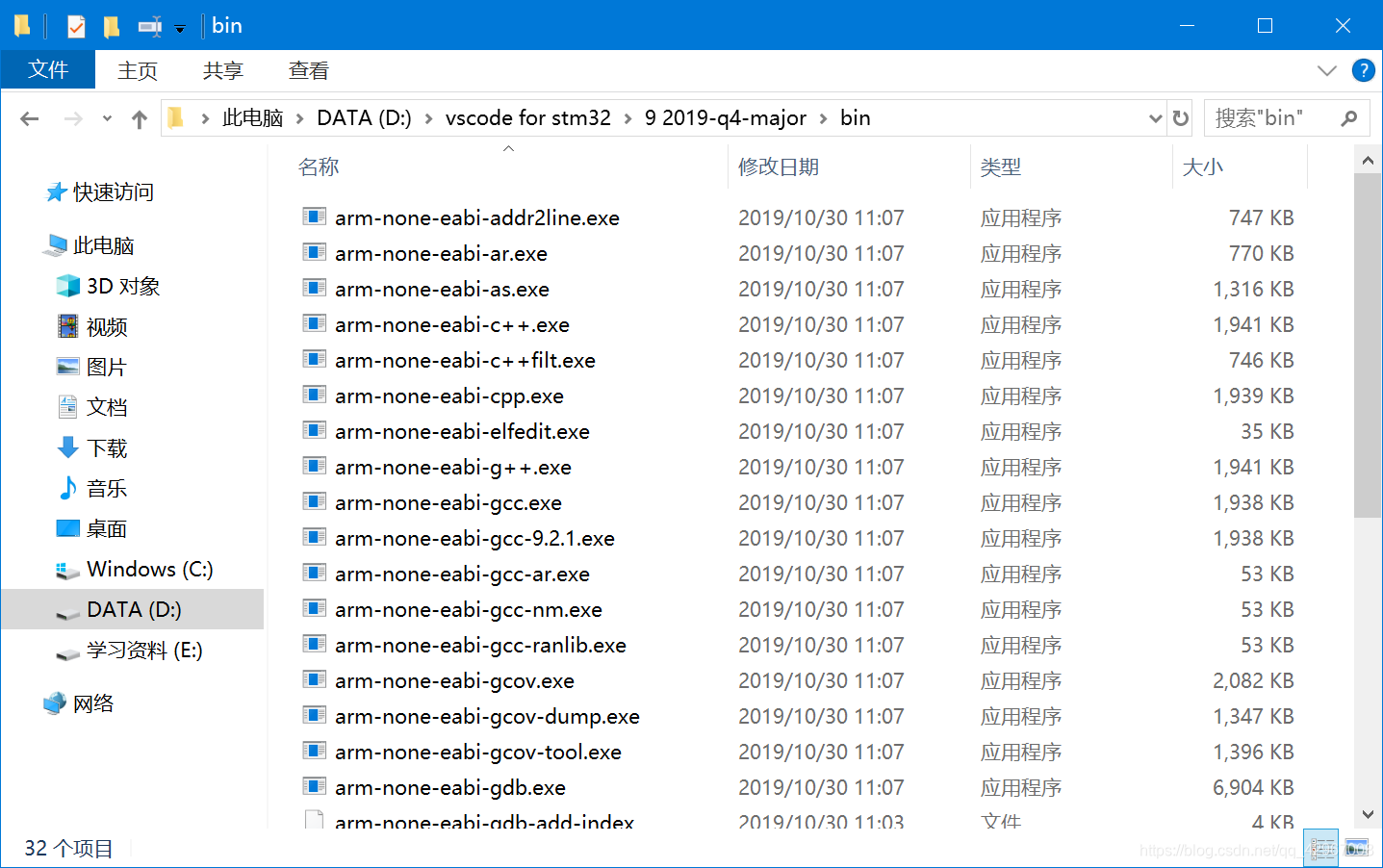The height and width of the screenshot is (868, 1383).
Task: Click the icon of arm-none-eabi-gcov-dump.exe
Action: coord(314,715)
